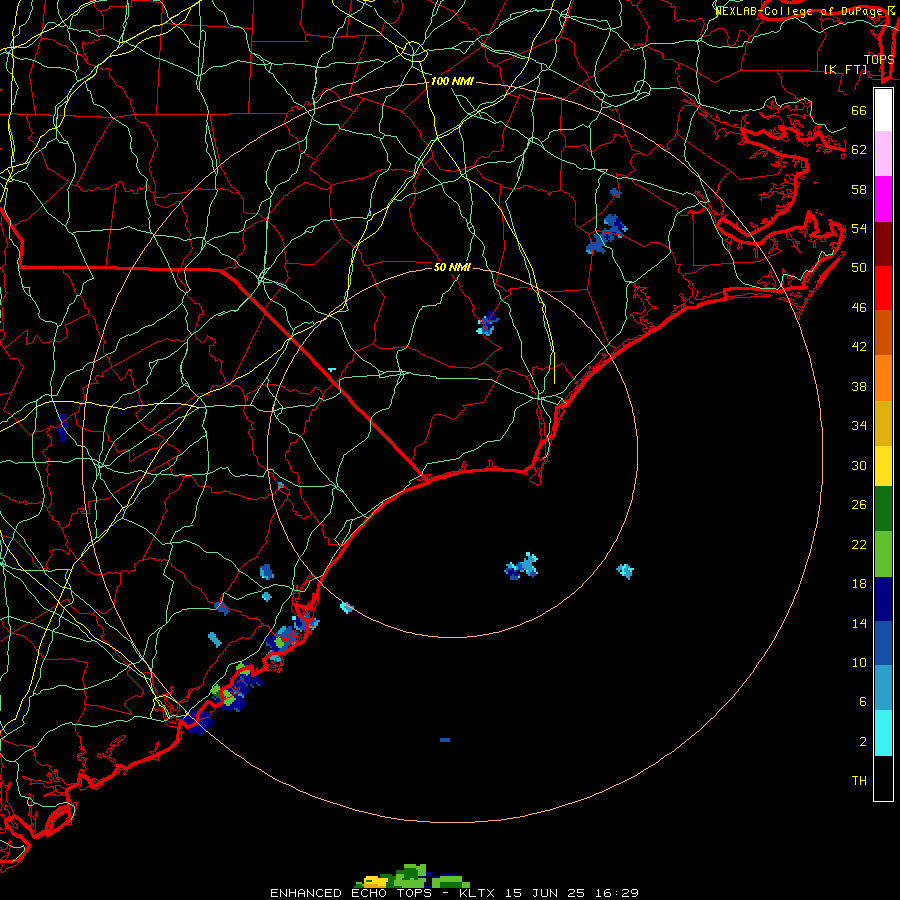Click the 26 on the scale

pyautogui.click(x=859, y=505)
